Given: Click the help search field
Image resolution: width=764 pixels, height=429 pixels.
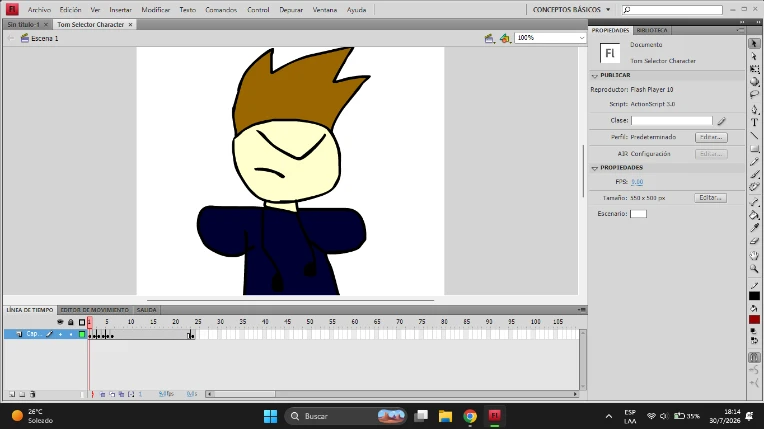Looking at the screenshot, I should 672,10.
